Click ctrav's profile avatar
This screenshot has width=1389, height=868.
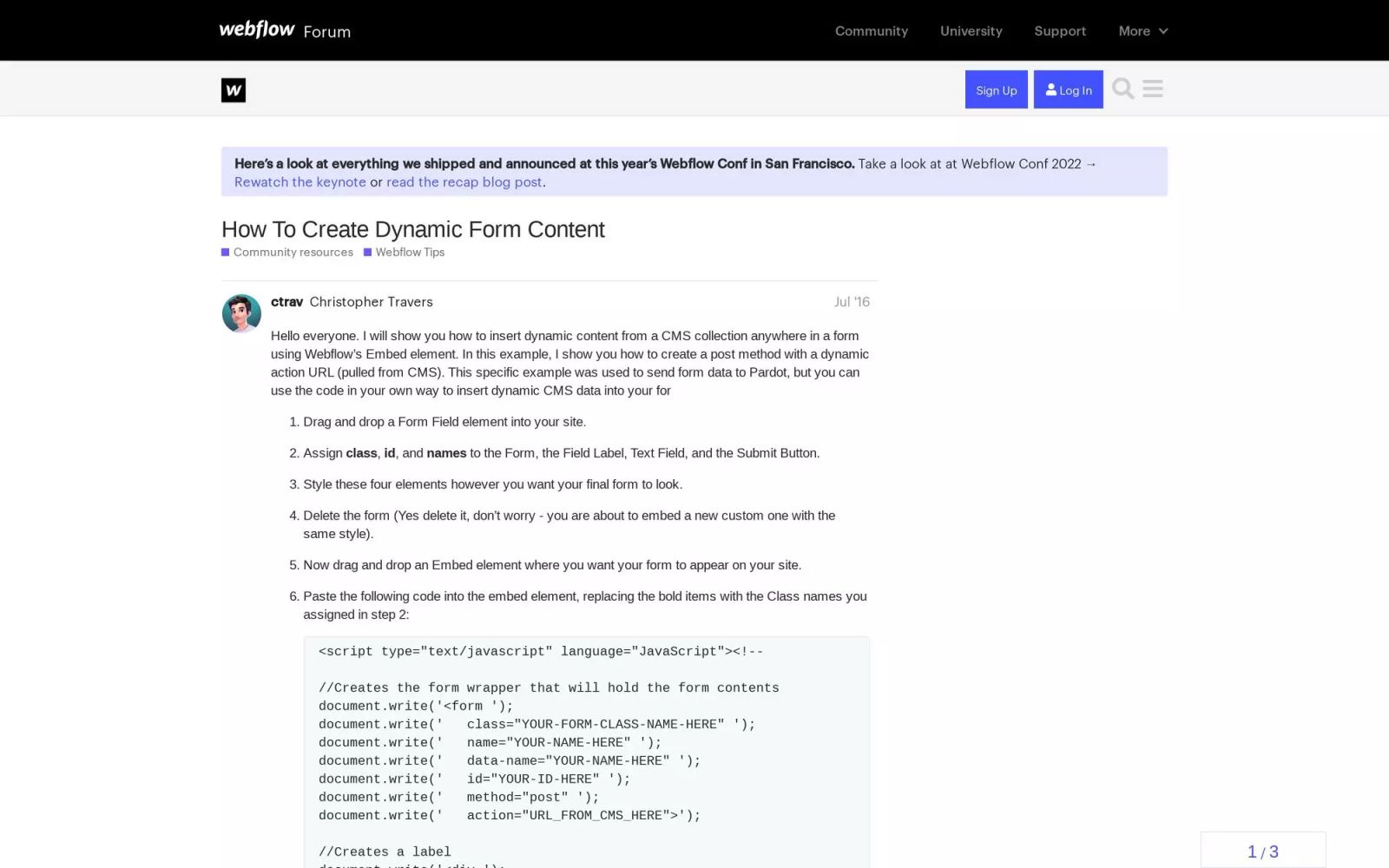click(241, 313)
